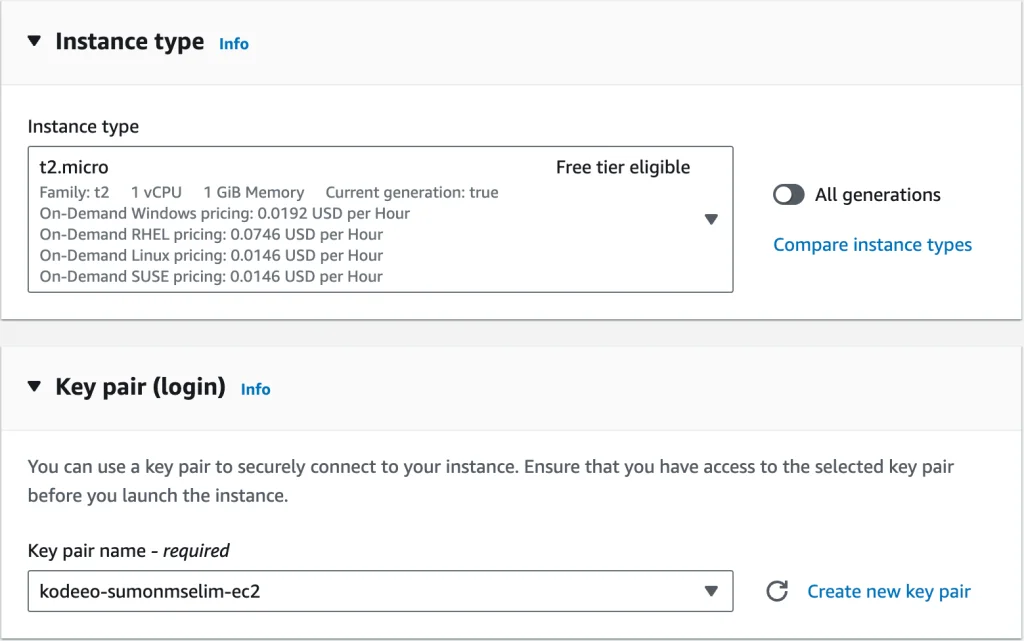Click the Key pair (login) disclosure triangle
The height and width of the screenshot is (641, 1024).
click(x=34, y=389)
